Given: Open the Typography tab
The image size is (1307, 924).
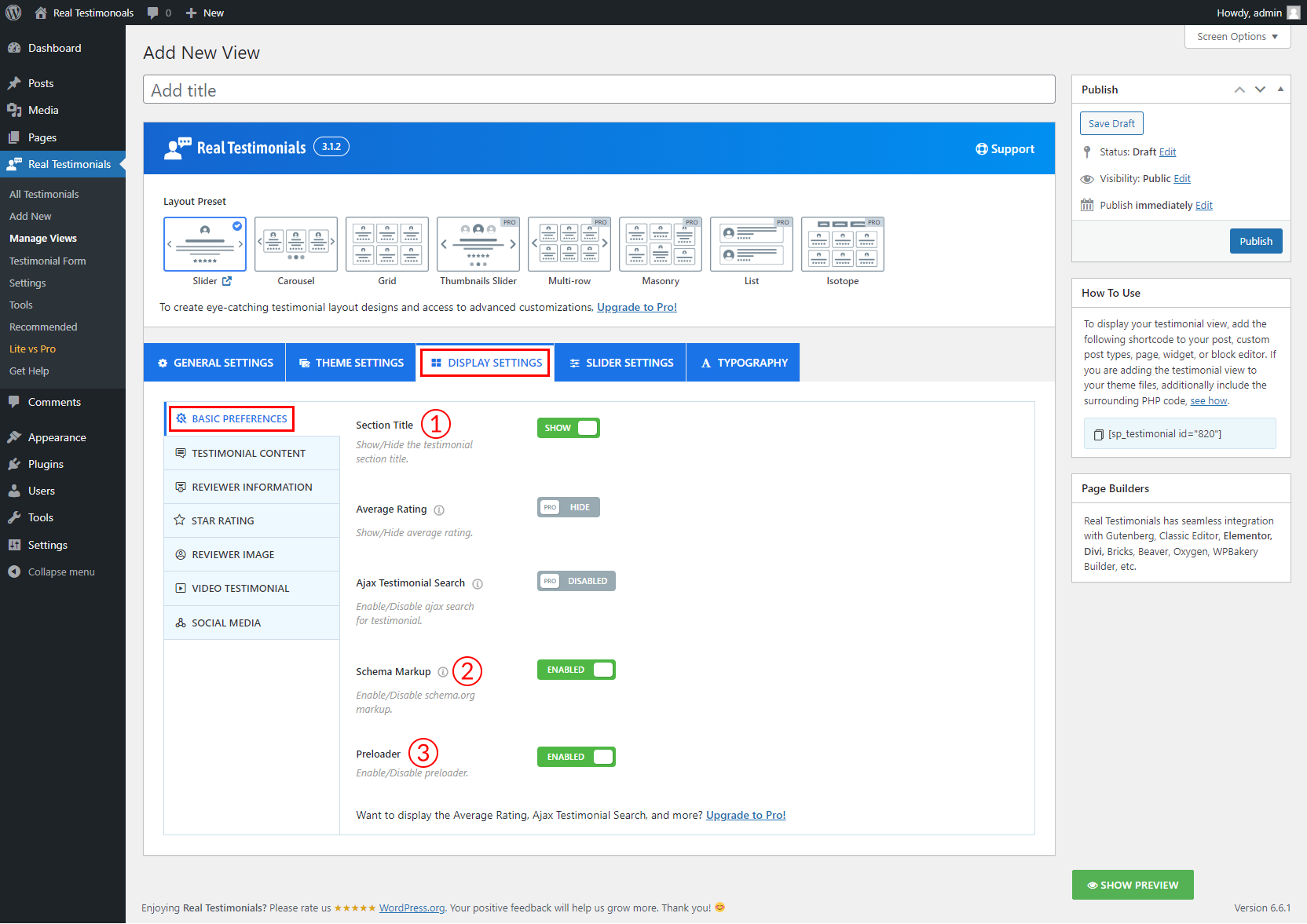Looking at the screenshot, I should (743, 363).
